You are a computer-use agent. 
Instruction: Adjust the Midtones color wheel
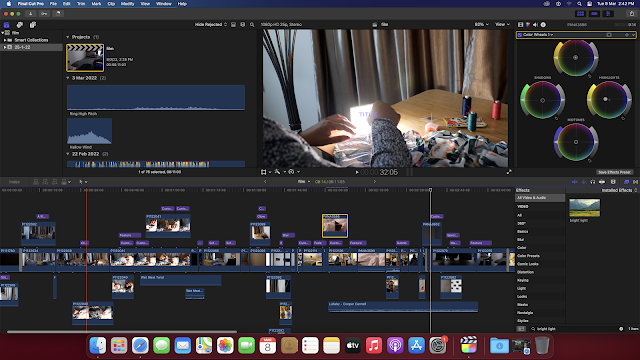(x=576, y=142)
